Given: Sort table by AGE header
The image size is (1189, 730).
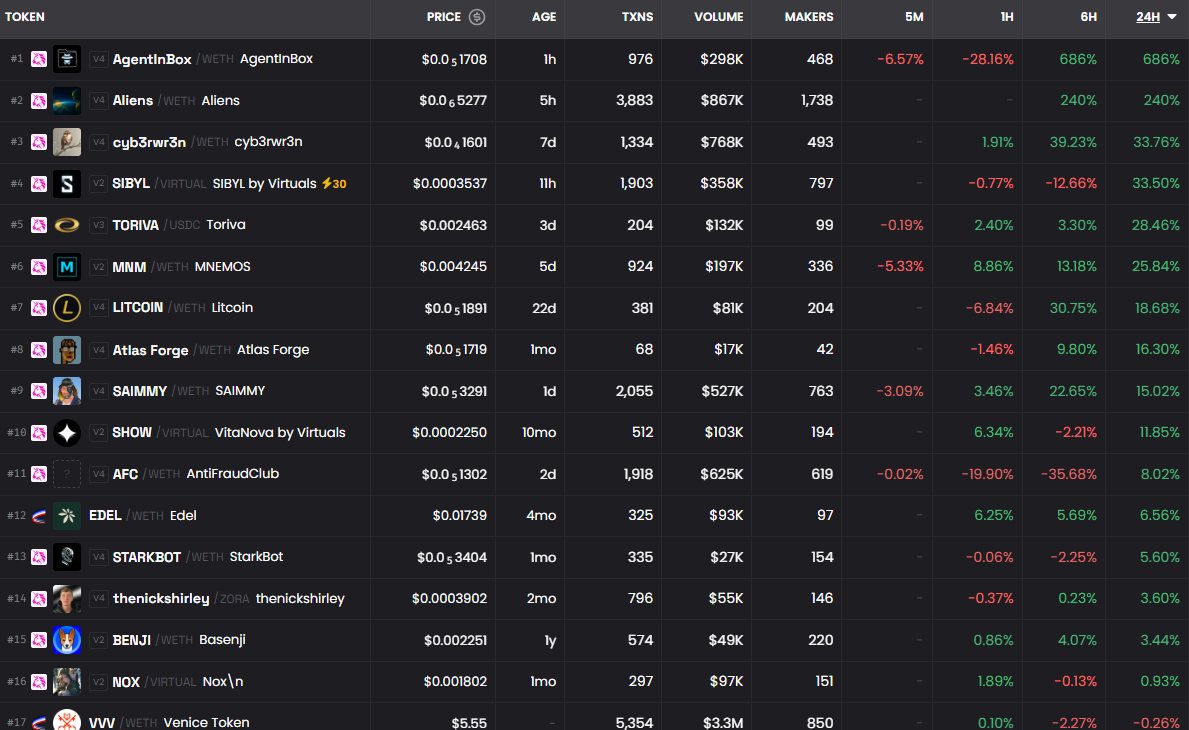Looking at the screenshot, I should pos(544,17).
